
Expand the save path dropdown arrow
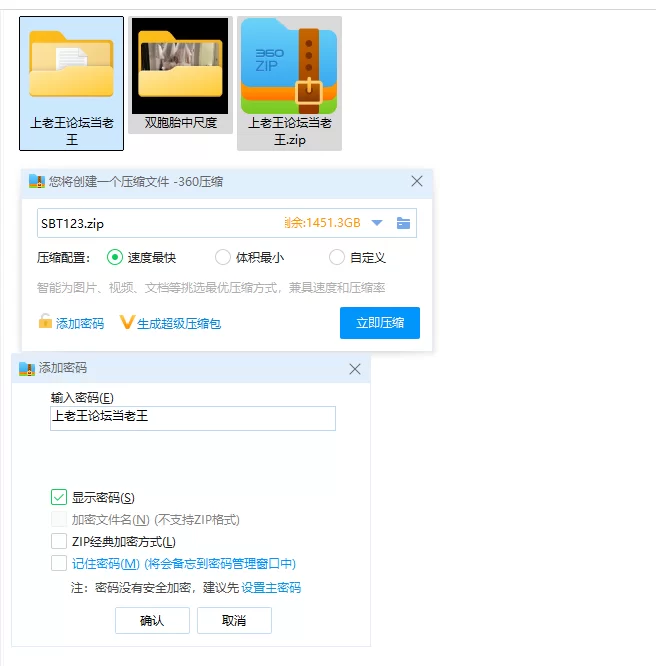tap(377, 223)
